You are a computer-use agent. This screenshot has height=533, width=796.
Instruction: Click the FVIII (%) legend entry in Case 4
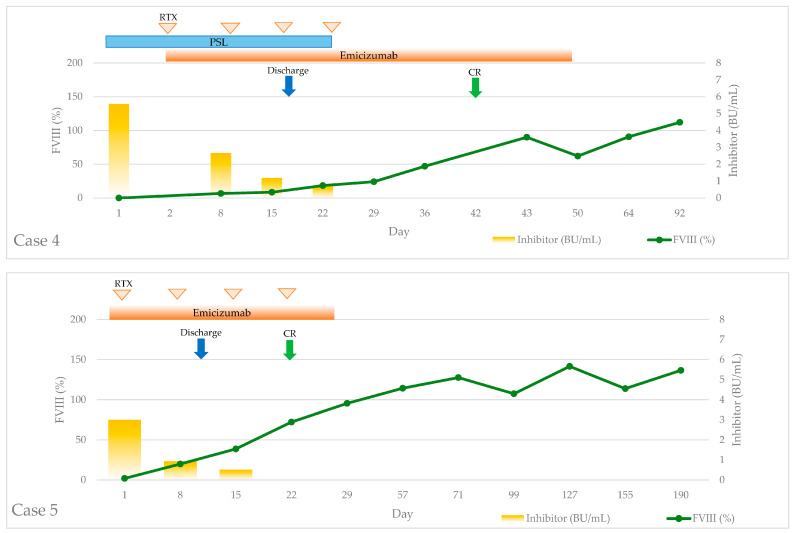[681, 240]
